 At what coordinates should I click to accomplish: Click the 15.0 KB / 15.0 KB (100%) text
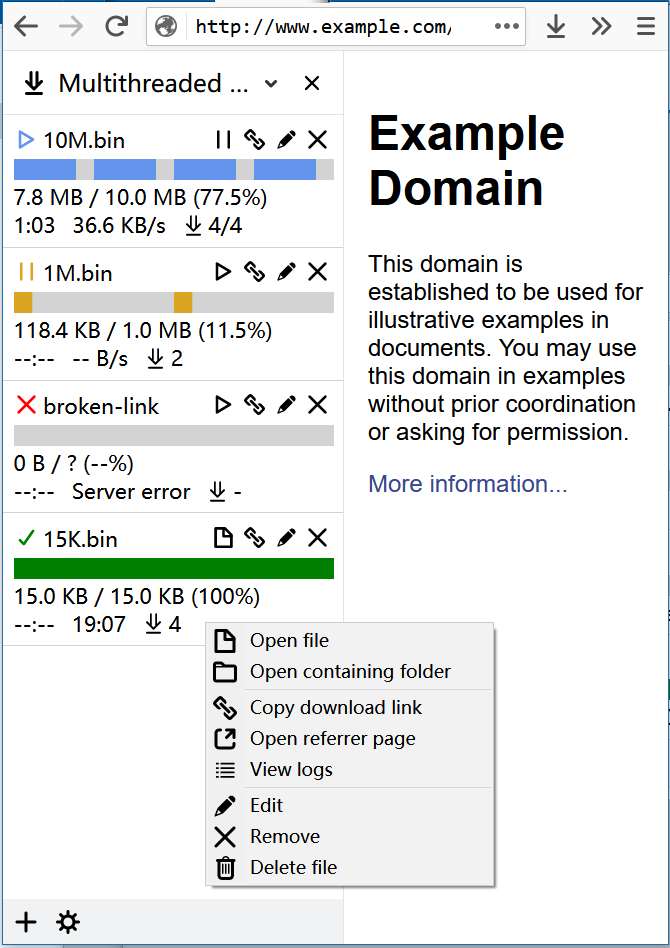coord(137,596)
